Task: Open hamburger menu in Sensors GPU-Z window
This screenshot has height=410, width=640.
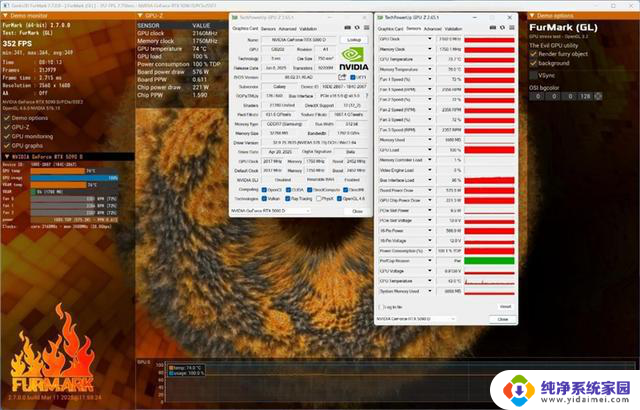Action: [512, 28]
